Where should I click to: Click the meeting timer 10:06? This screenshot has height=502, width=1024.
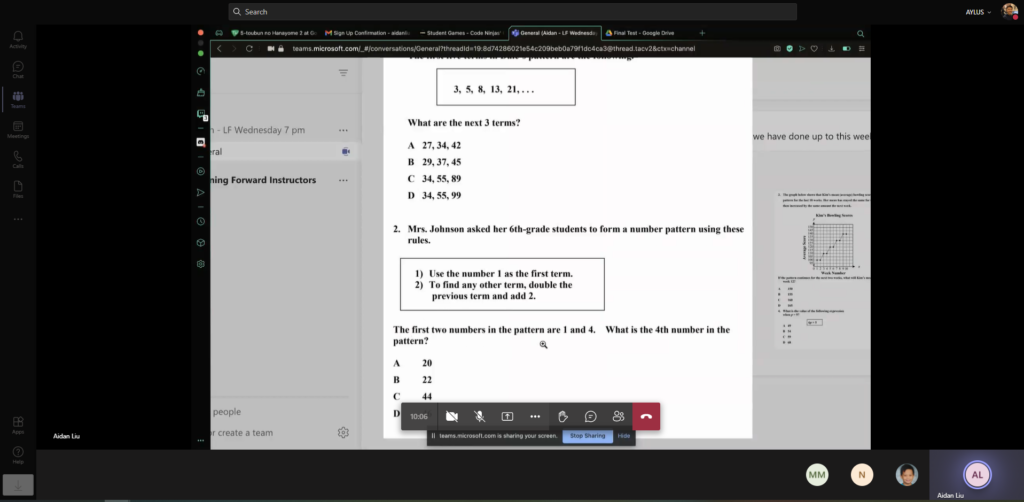419,416
